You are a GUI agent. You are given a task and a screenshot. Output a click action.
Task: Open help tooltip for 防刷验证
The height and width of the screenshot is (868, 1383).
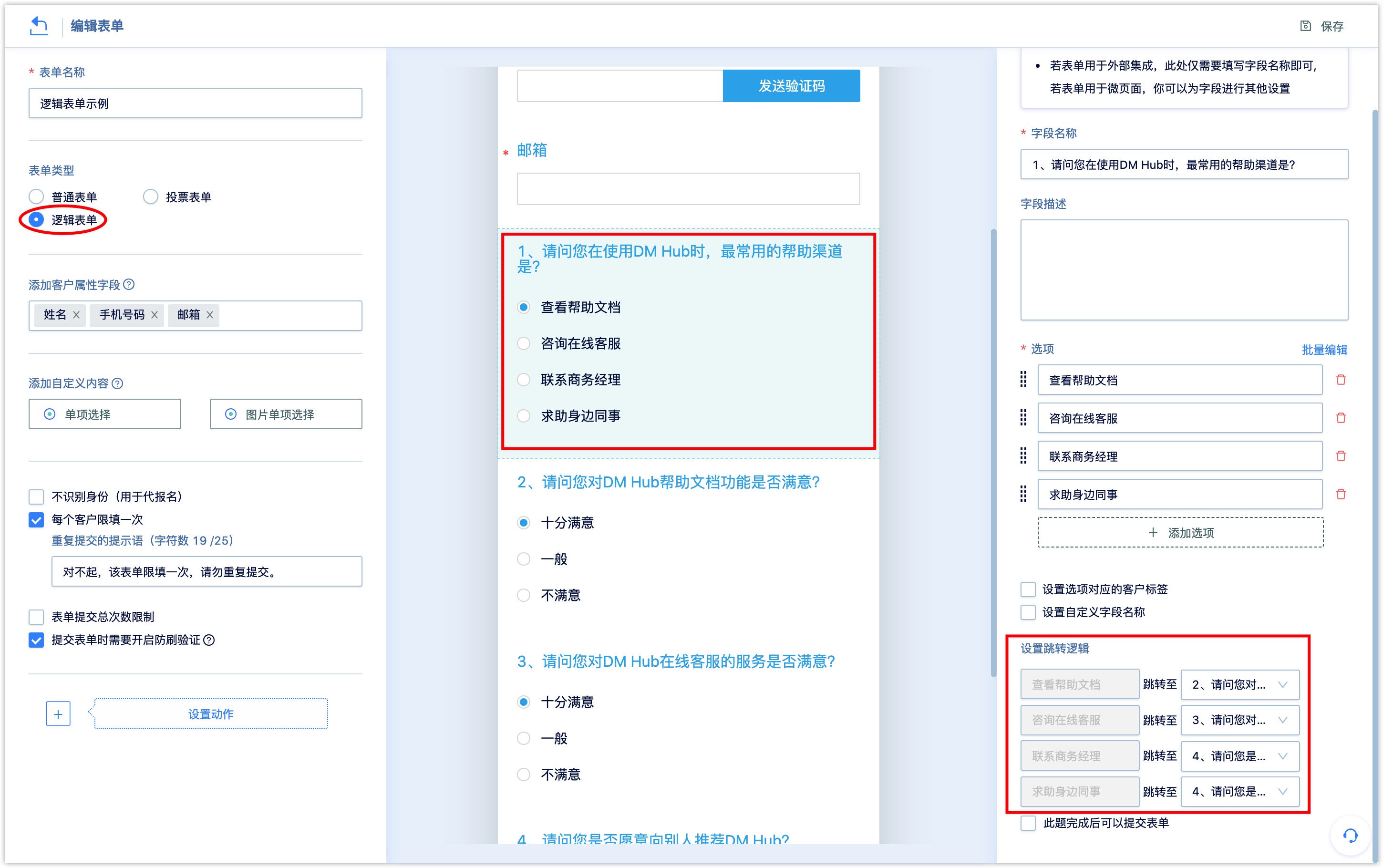[x=209, y=640]
